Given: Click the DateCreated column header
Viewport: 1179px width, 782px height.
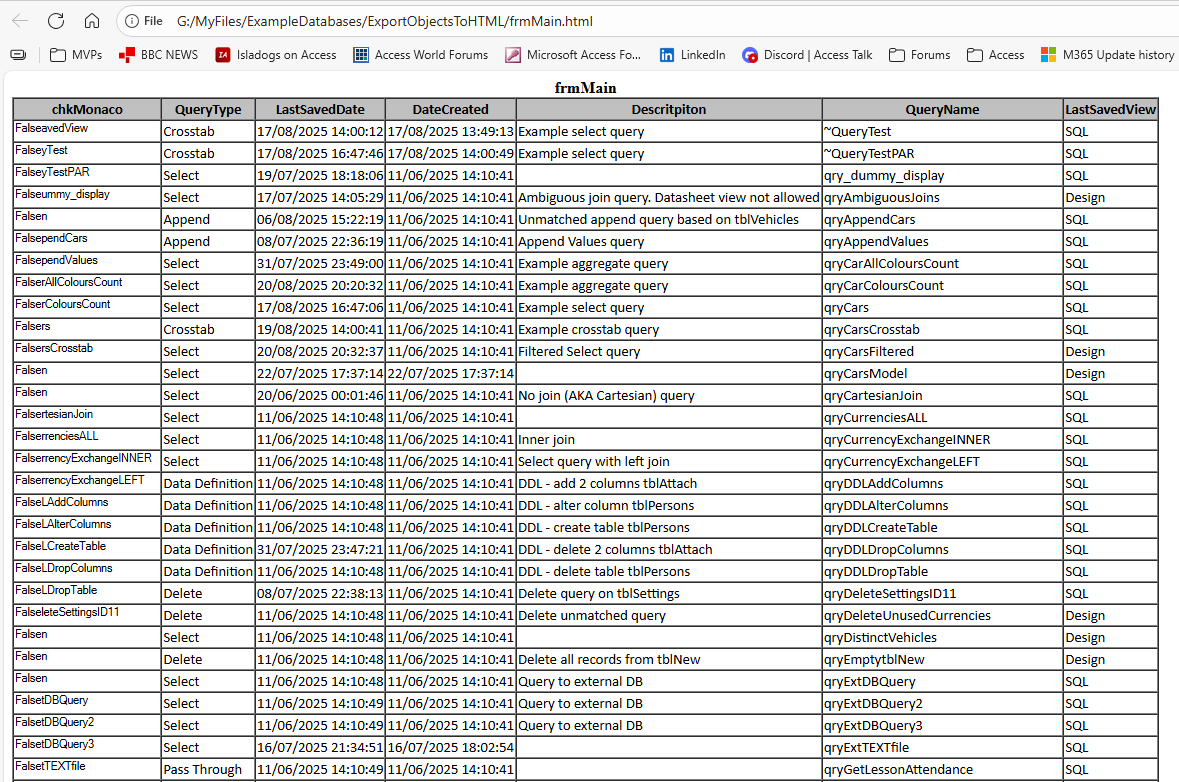Looking at the screenshot, I should (x=450, y=109).
